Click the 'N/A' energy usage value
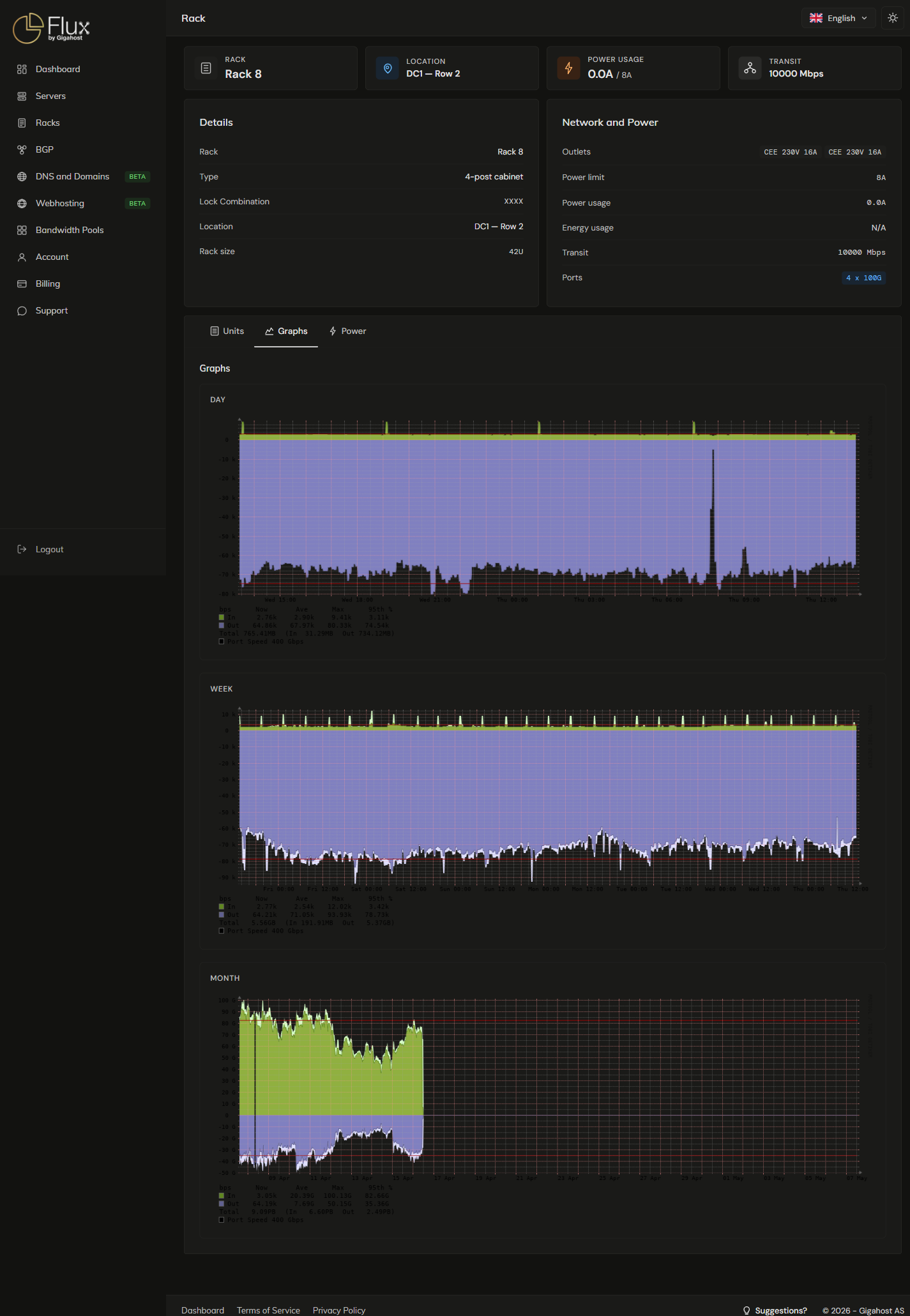The image size is (910, 1316). coord(879,227)
